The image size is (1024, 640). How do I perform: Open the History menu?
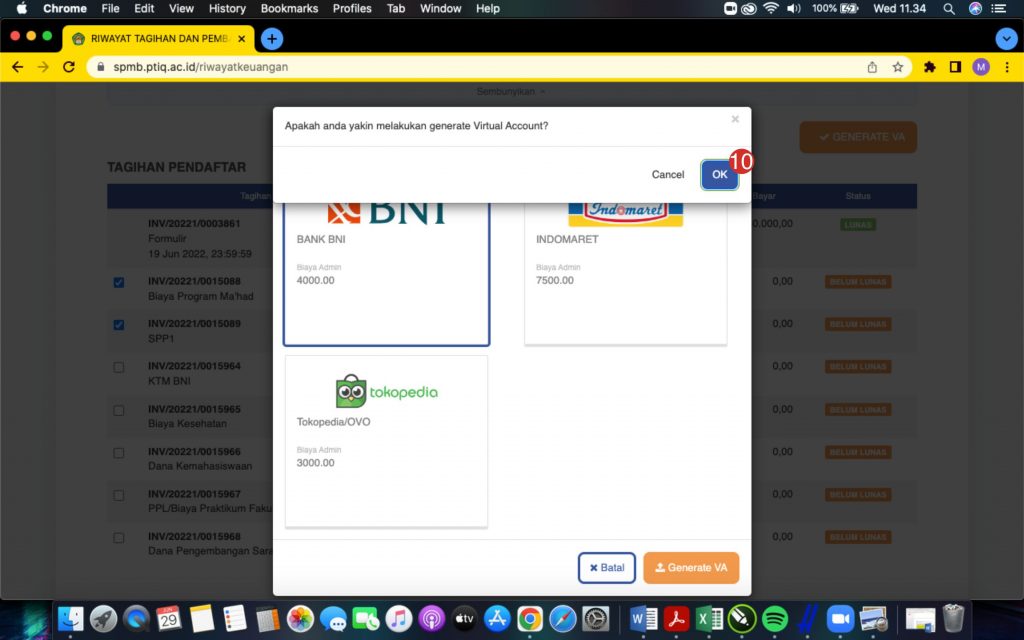point(227,8)
